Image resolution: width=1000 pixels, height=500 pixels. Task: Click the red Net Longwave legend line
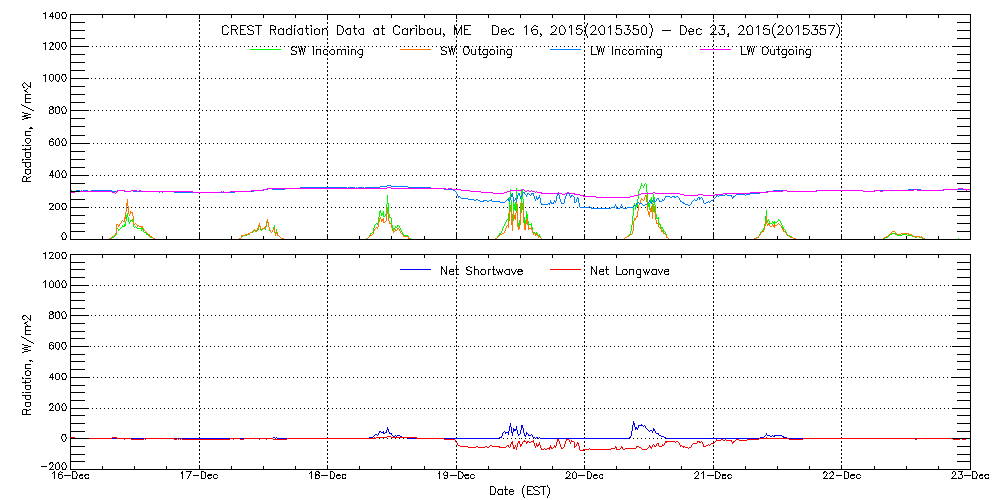tap(567, 271)
